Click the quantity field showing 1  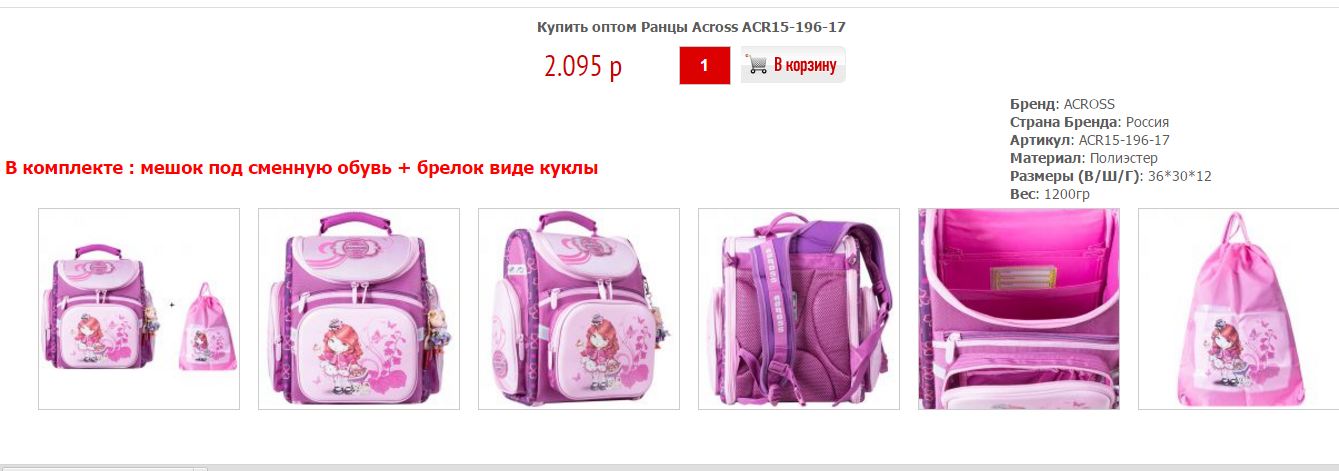tap(704, 66)
